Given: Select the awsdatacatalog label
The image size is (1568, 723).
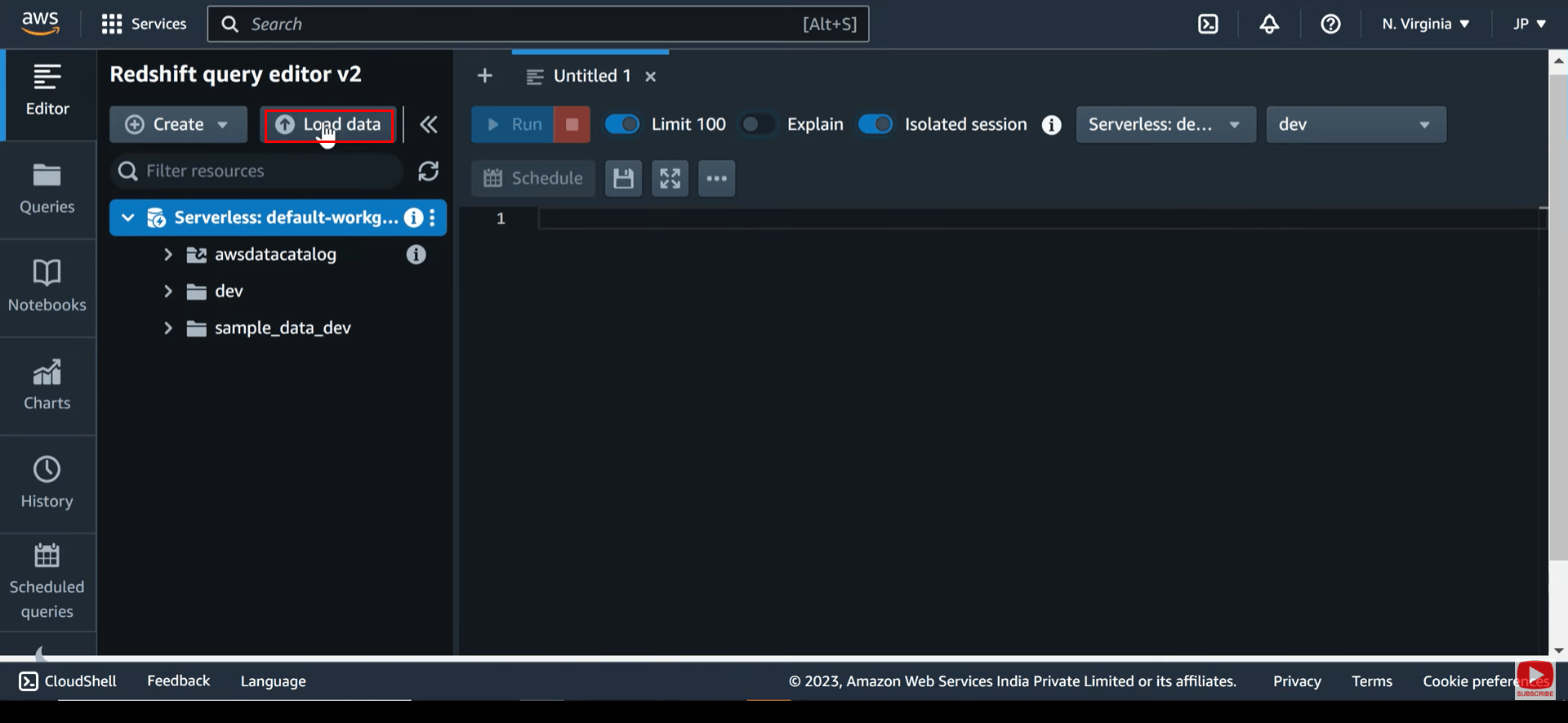Looking at the screenshot, I should click(x=275, y=254).
